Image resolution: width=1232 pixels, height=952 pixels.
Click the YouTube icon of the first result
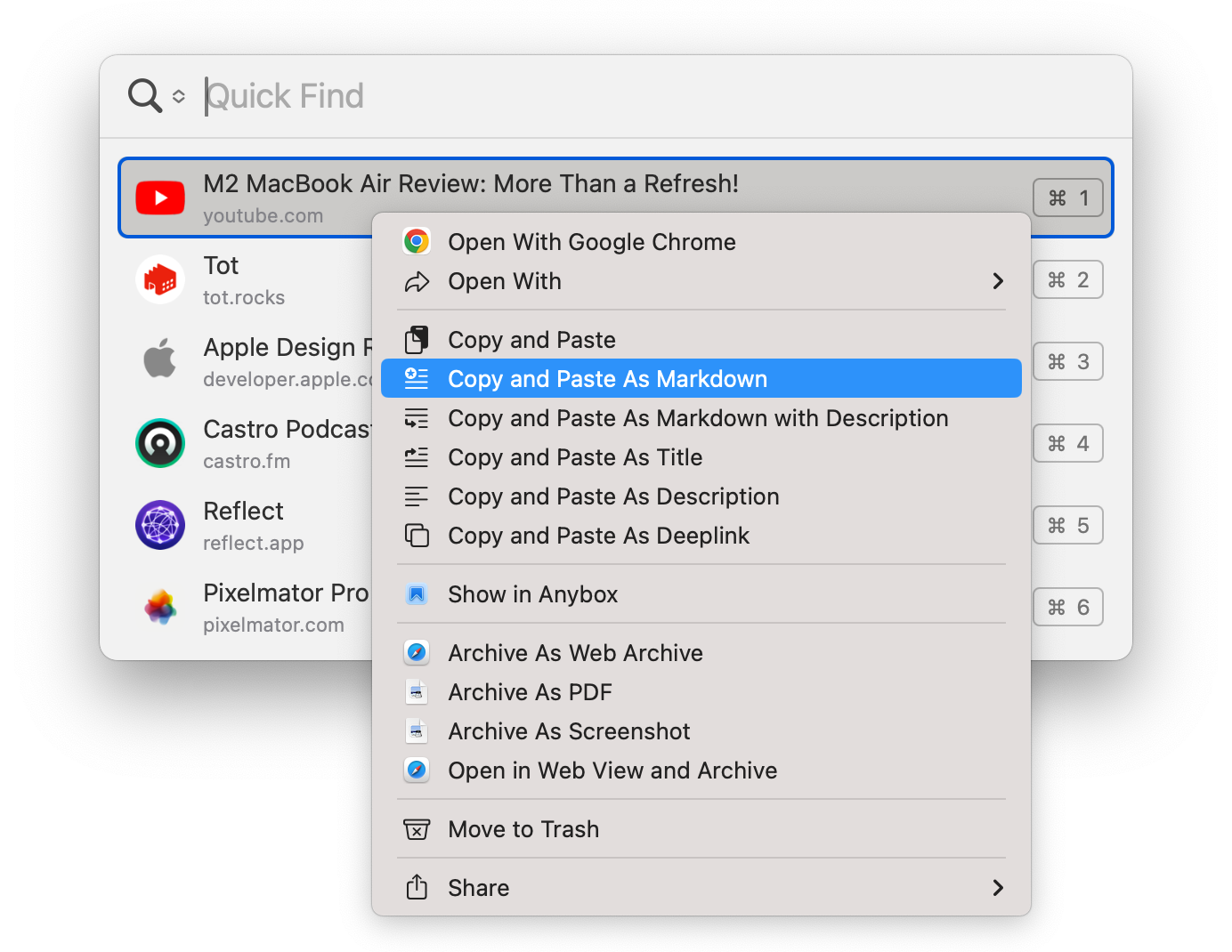click(x=160, y=198)
